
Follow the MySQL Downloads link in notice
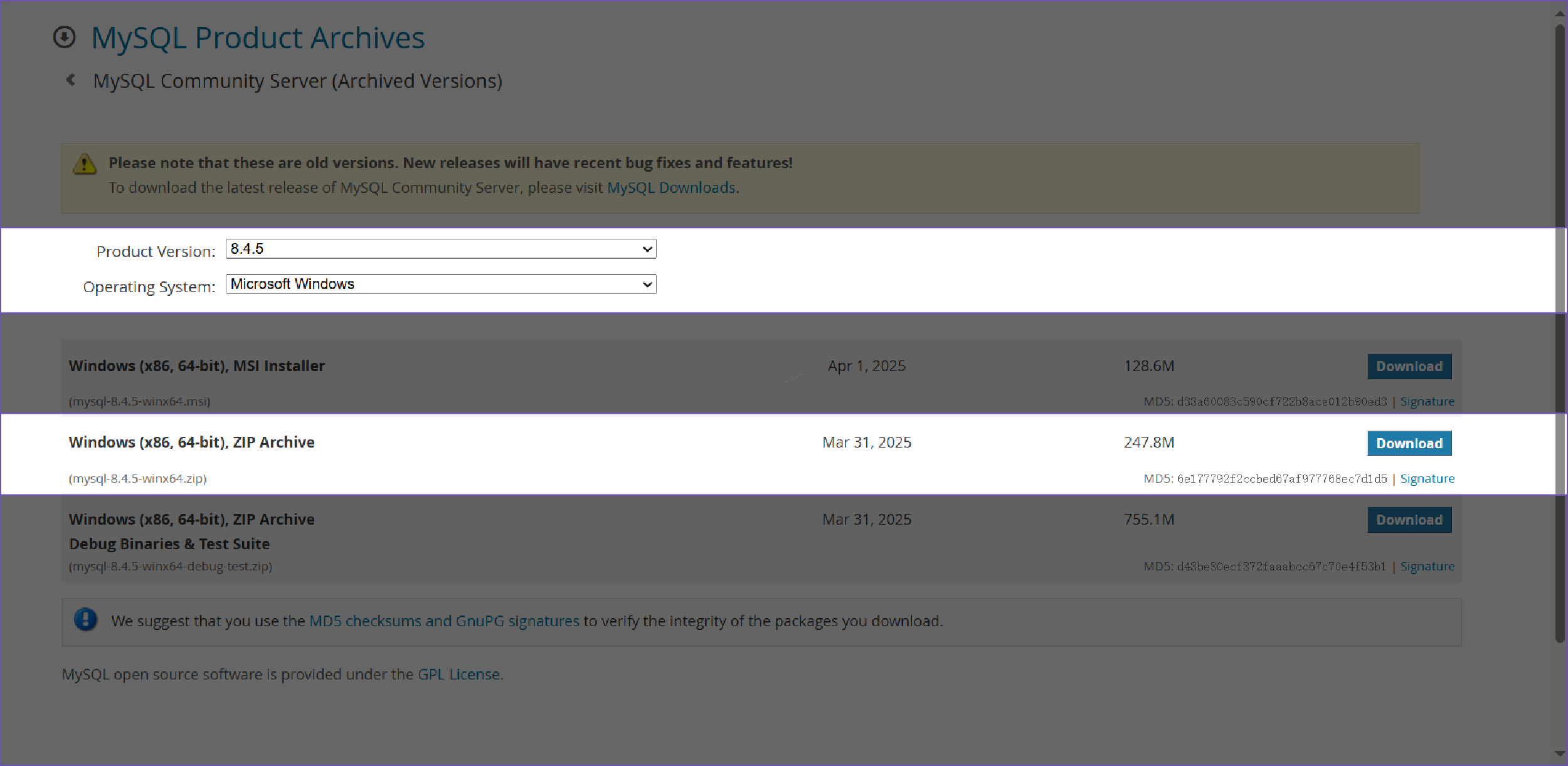671,187
